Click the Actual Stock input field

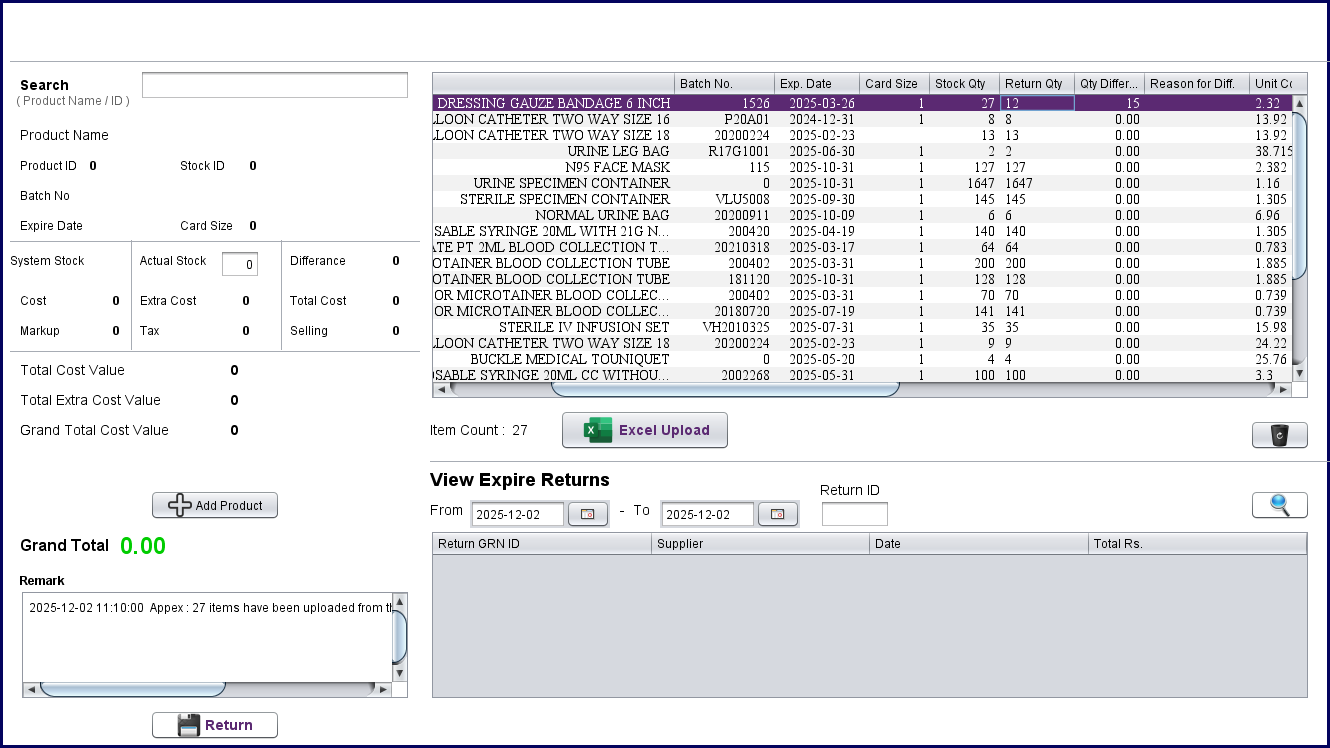tap(240, 264)
